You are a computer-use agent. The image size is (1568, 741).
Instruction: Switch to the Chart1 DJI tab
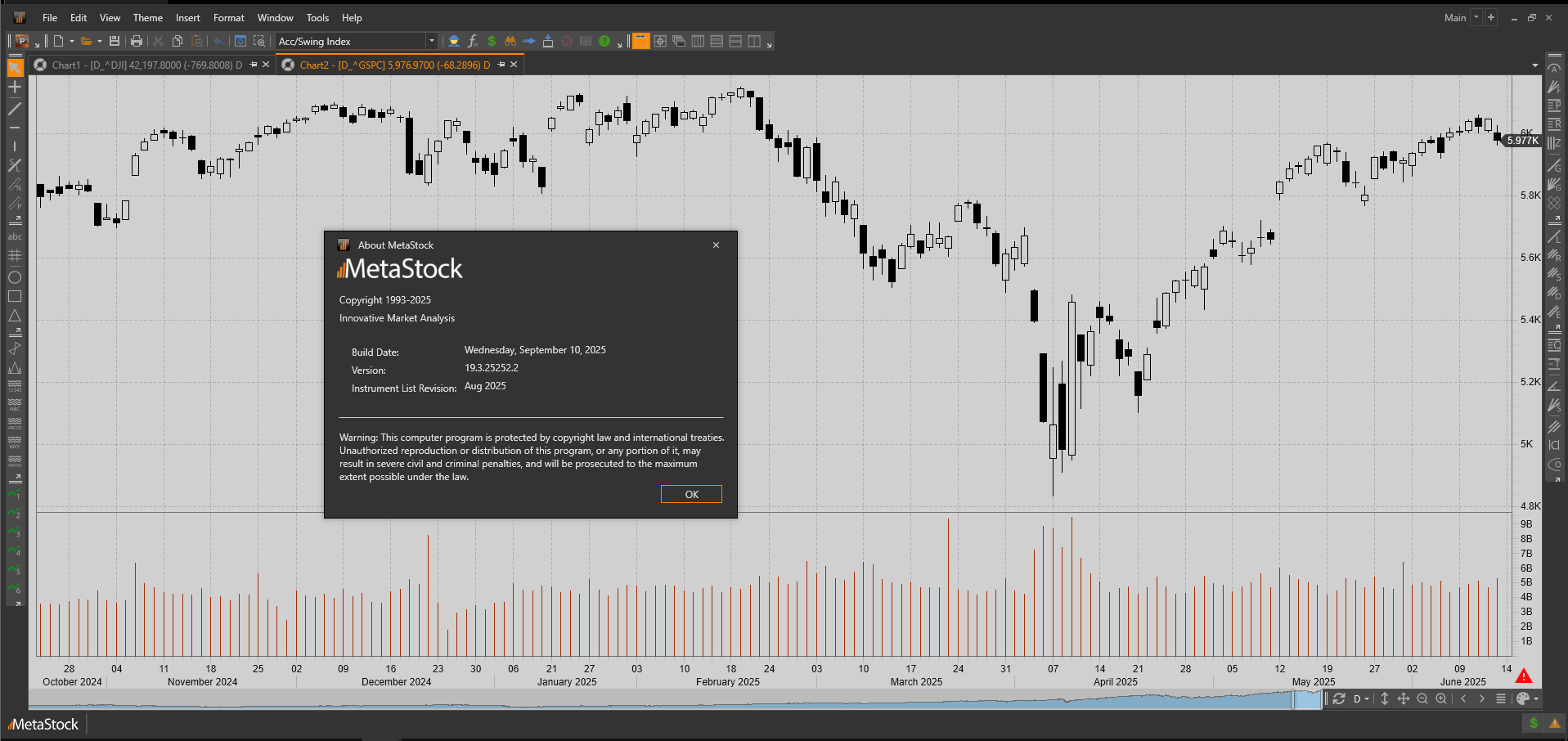[x=139, y=65]
